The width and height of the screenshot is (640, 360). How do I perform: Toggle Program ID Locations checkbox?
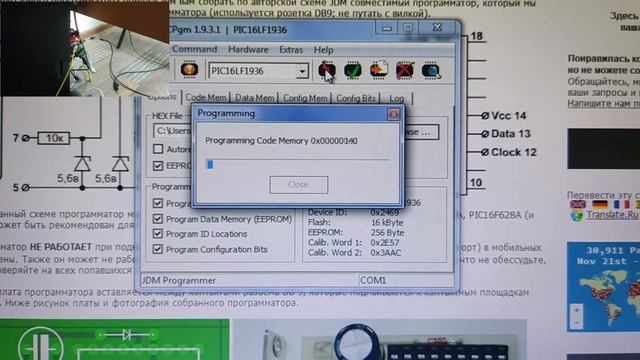pyautogui.click(x=158, y=234)
